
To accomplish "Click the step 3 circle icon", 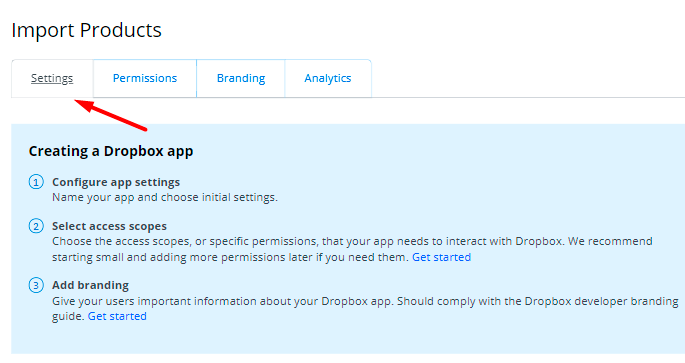I will [36, 285].
